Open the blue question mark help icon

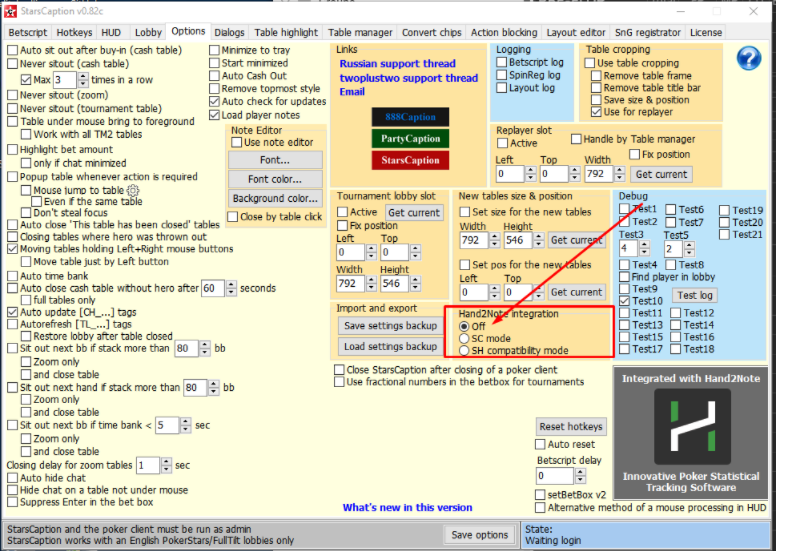pyautogui.click(x=749, y=58)
